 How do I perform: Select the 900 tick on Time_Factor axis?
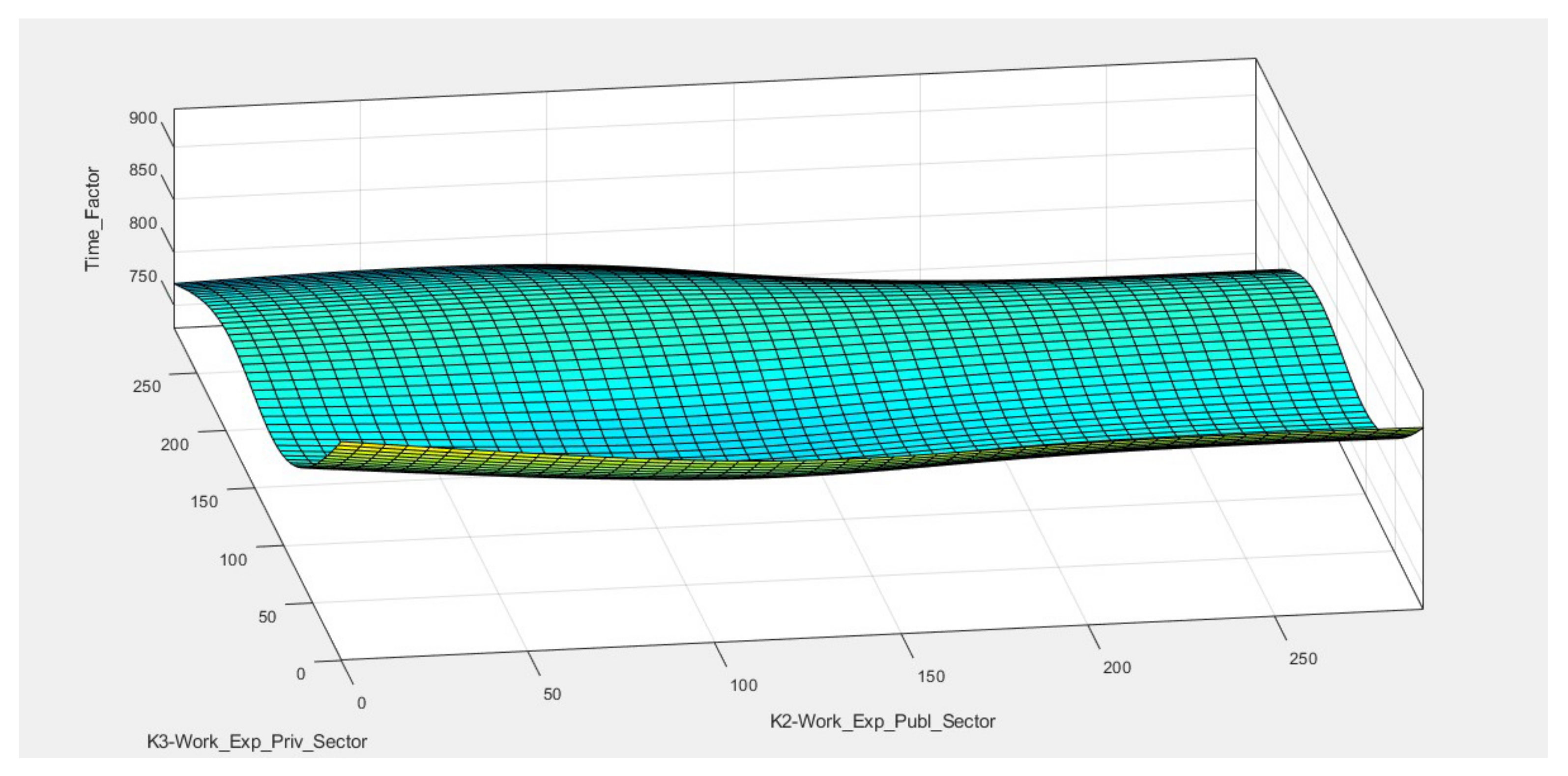(x=143, y=118)
